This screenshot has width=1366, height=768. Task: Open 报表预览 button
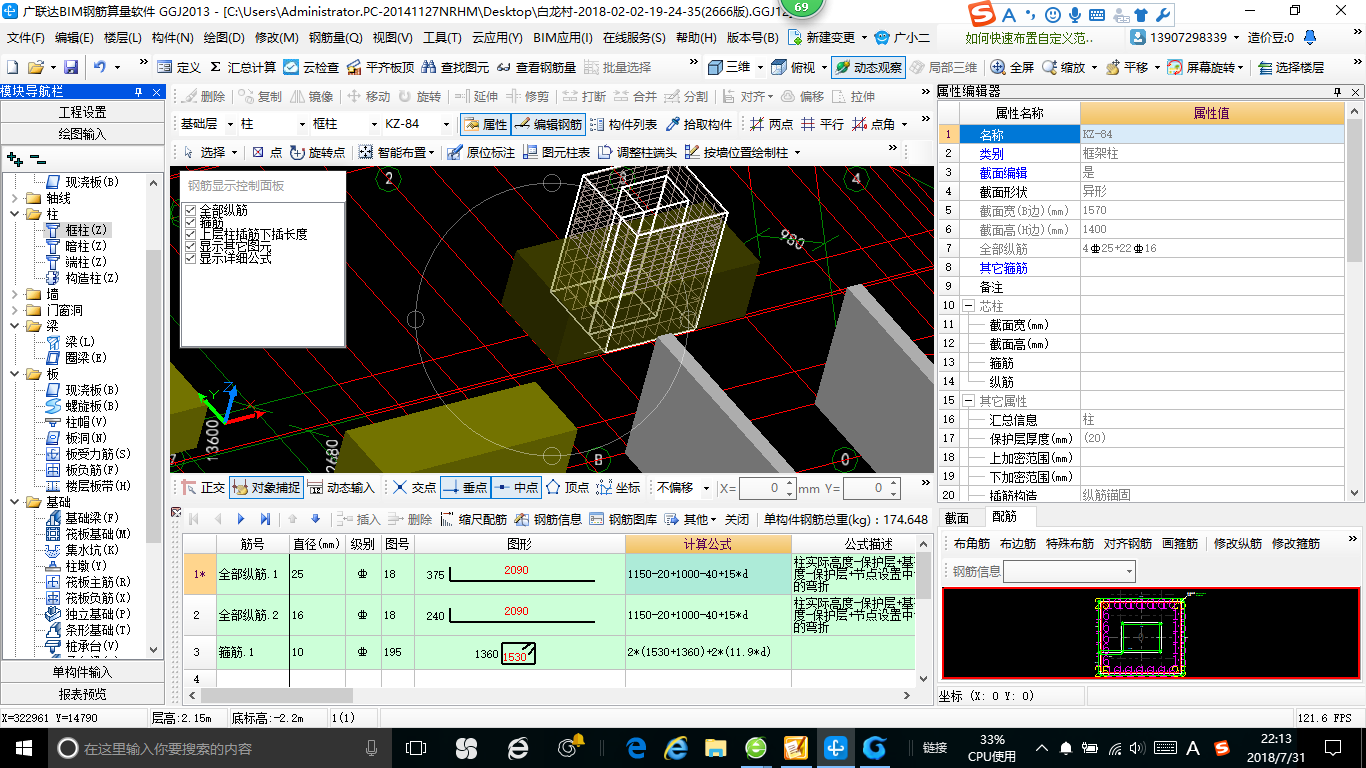click(x=82, y=693)
